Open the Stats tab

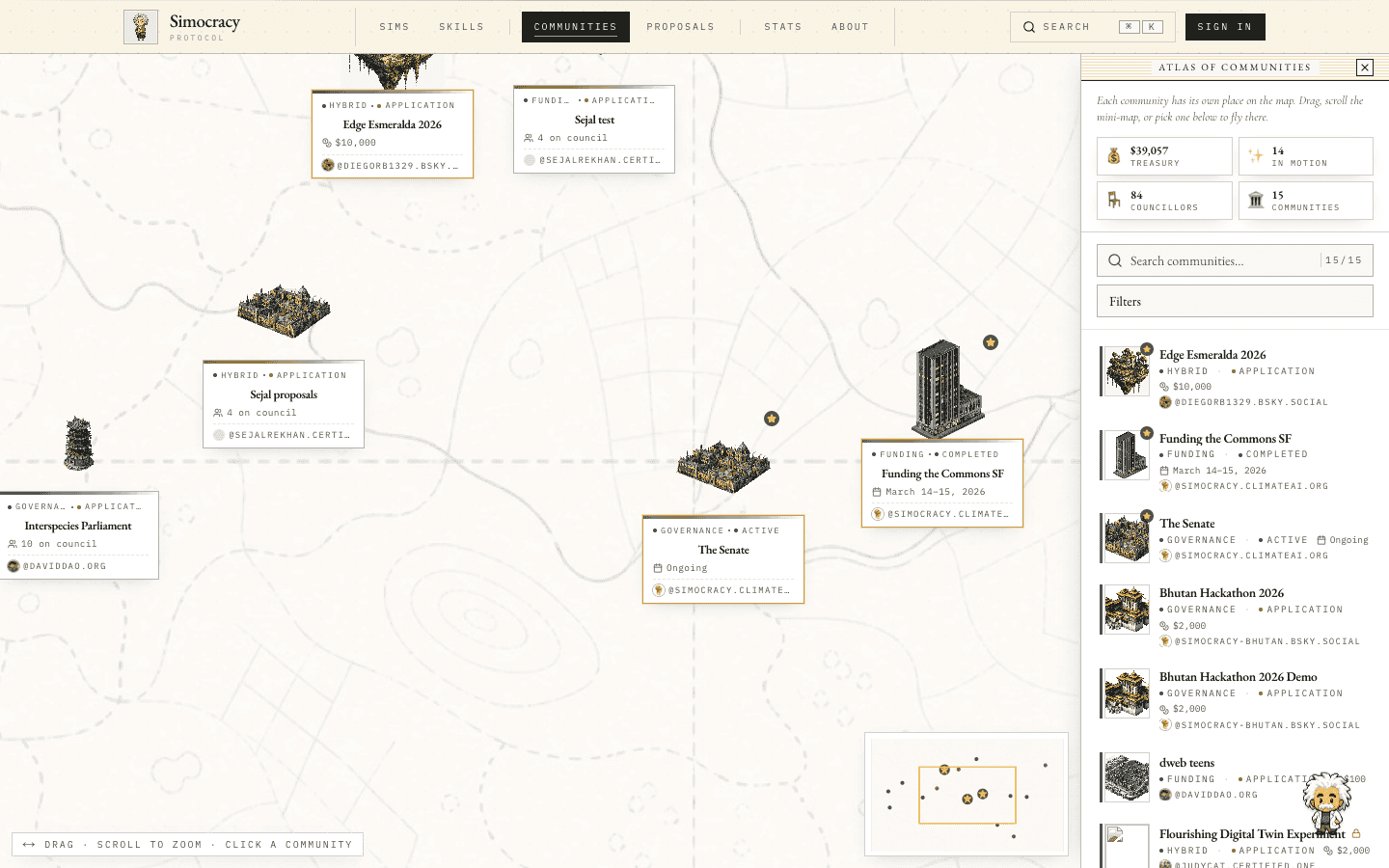tap(783, 27)
